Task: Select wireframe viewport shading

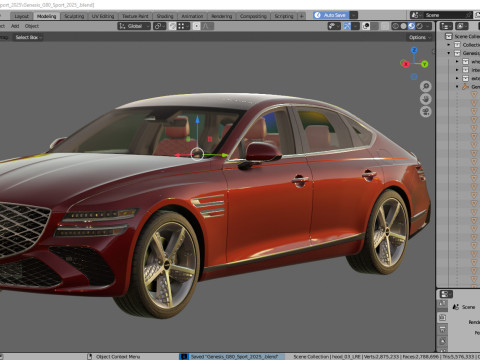Action: pos(395,26)
